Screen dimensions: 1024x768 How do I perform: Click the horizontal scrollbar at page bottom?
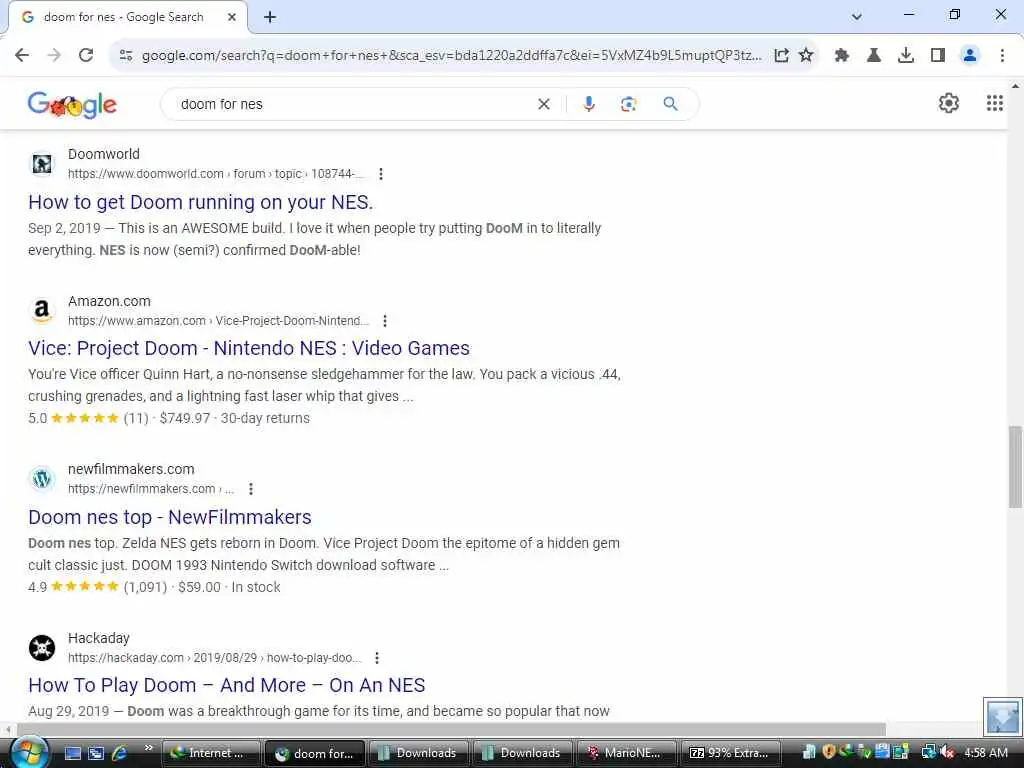451,729
